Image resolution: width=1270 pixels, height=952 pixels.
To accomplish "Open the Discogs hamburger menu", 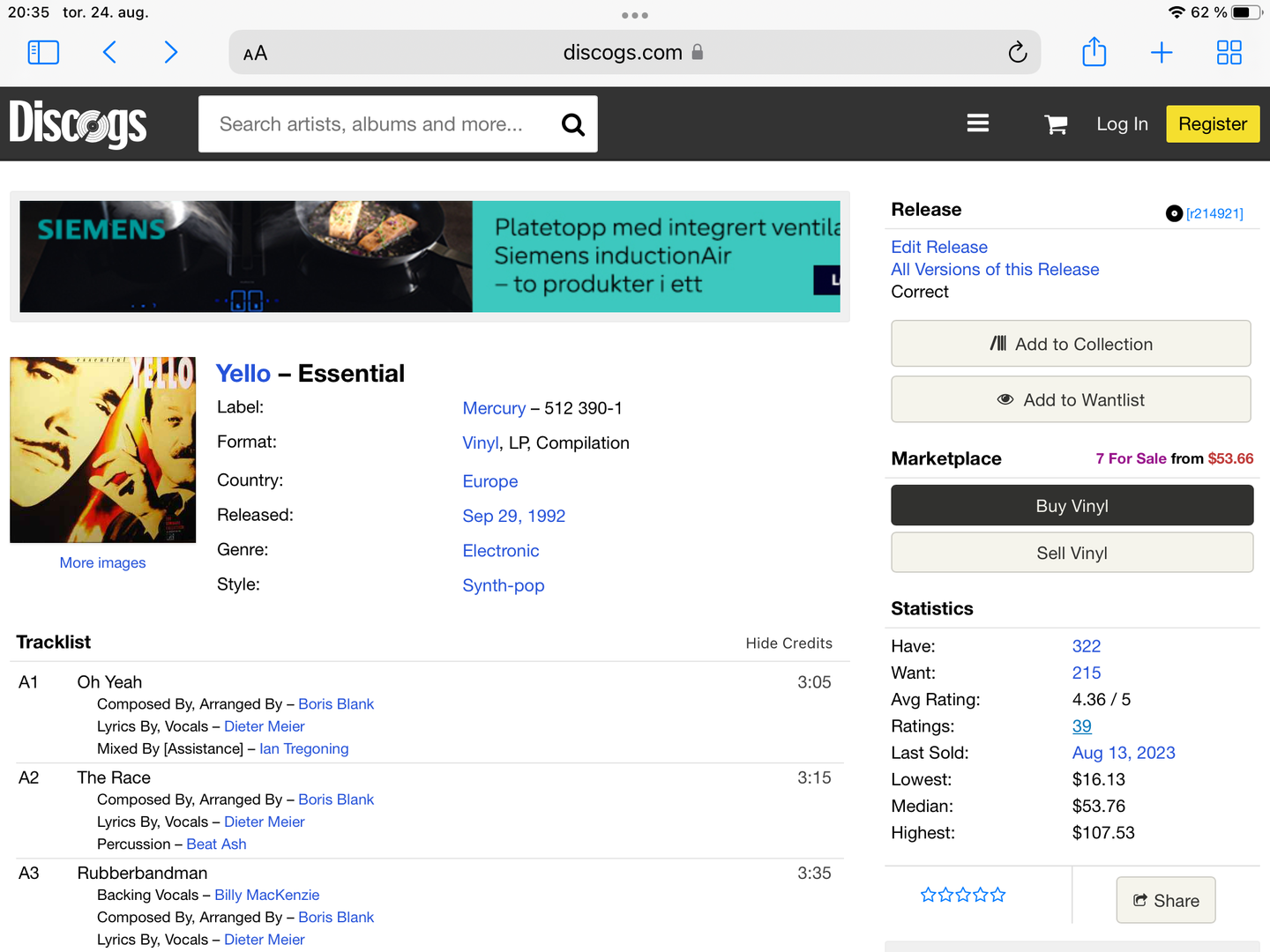I will coord(977,123).
